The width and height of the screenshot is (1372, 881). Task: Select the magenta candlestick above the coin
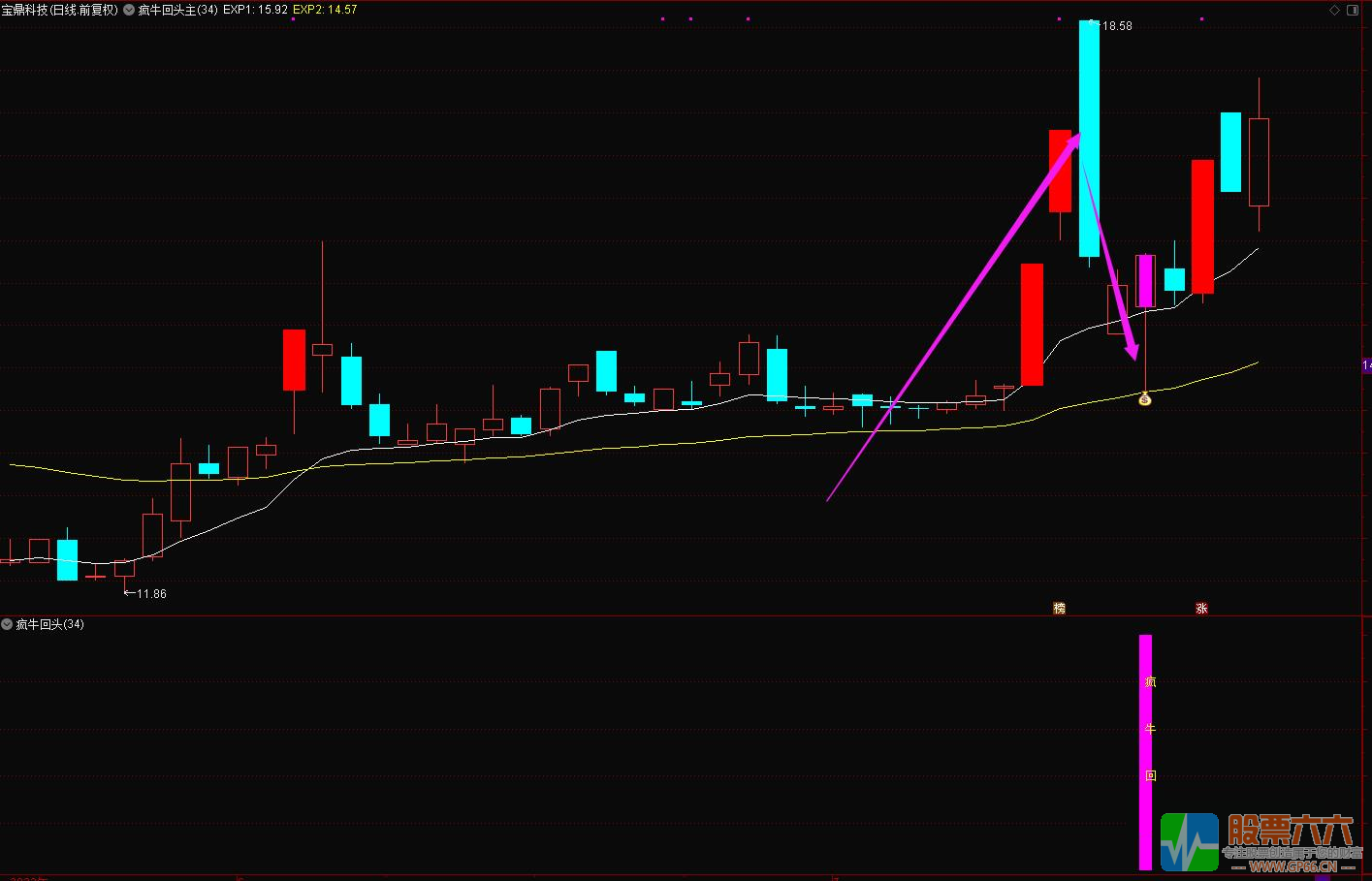click(1145, 281)
